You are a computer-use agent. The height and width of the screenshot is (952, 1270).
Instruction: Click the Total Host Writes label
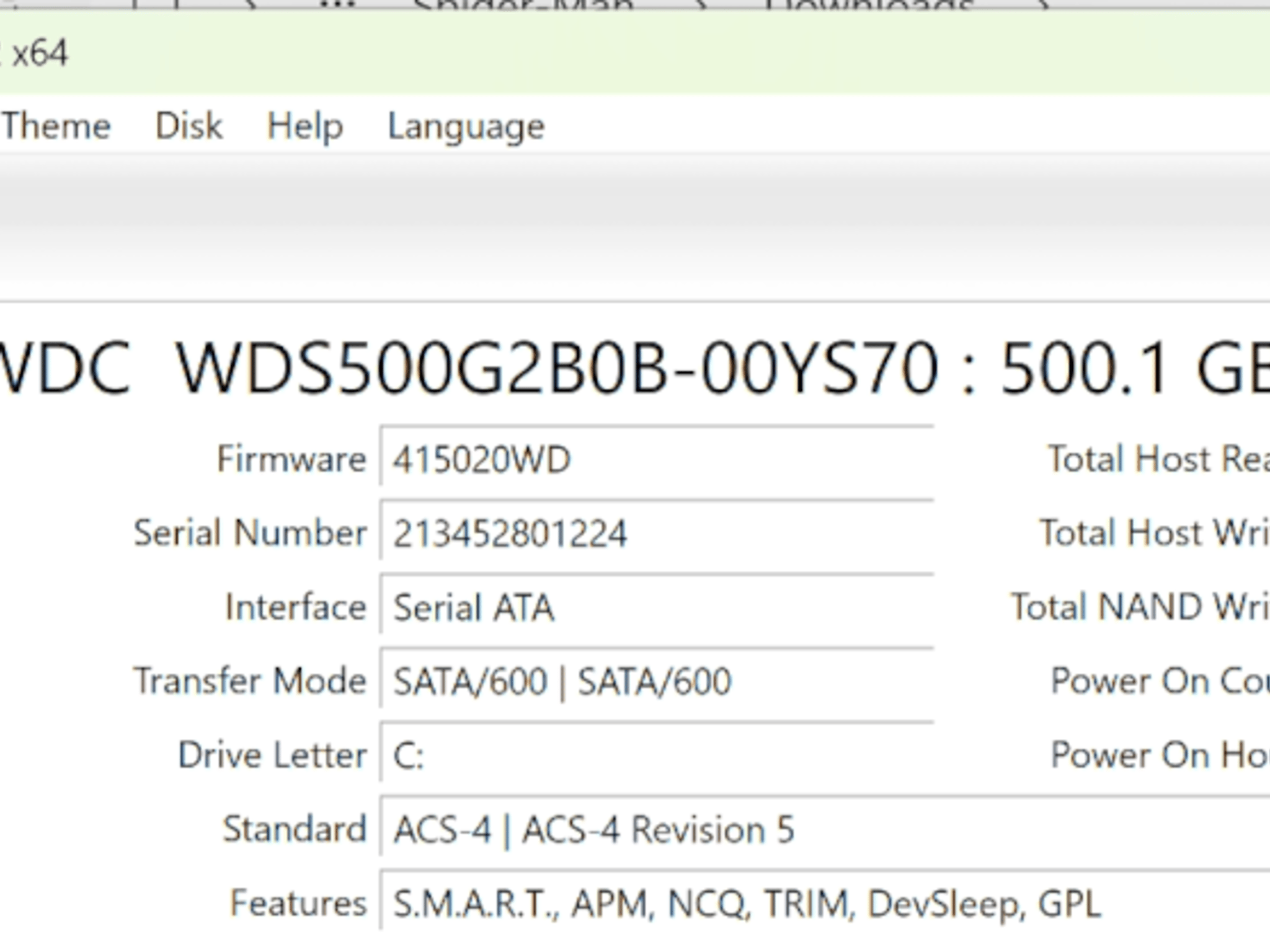1154,533
